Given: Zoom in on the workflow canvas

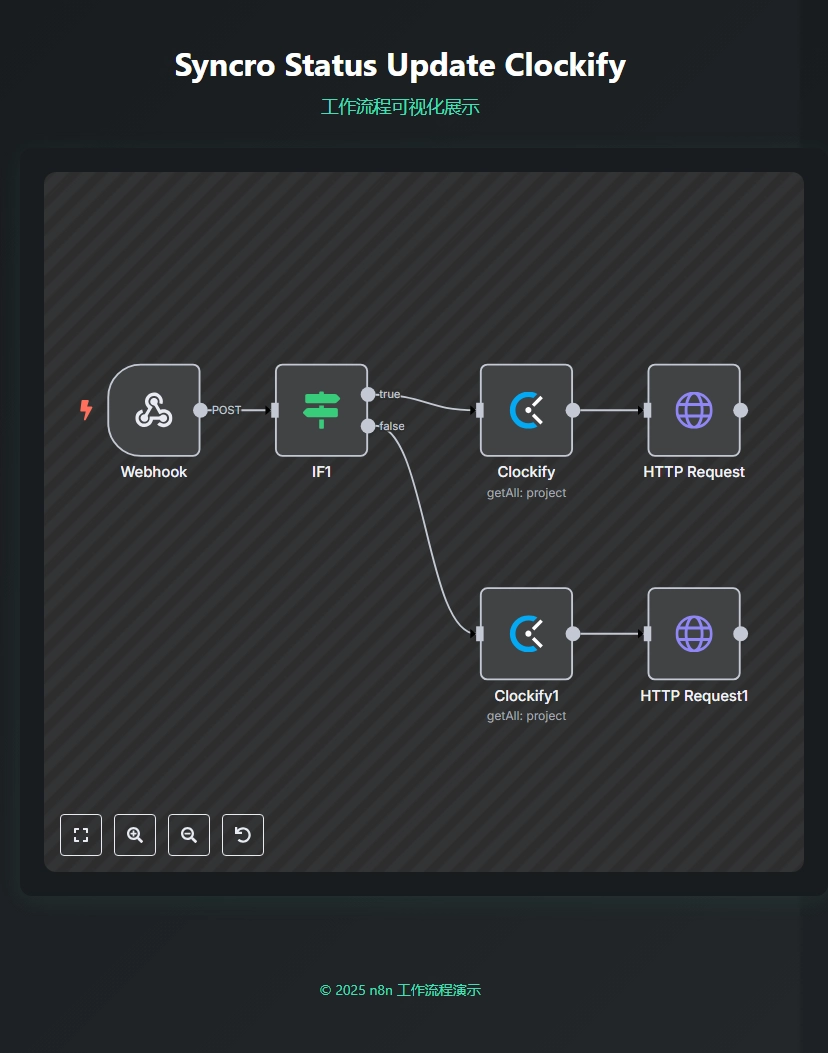Looking at the screenshot, I should (135, 835).
